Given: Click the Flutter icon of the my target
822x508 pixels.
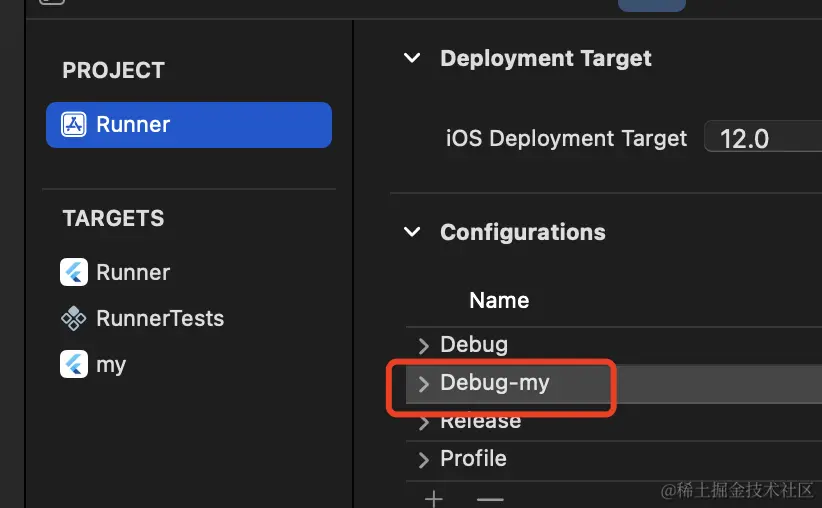Looking at the screenshot, I should coord(74,364).
